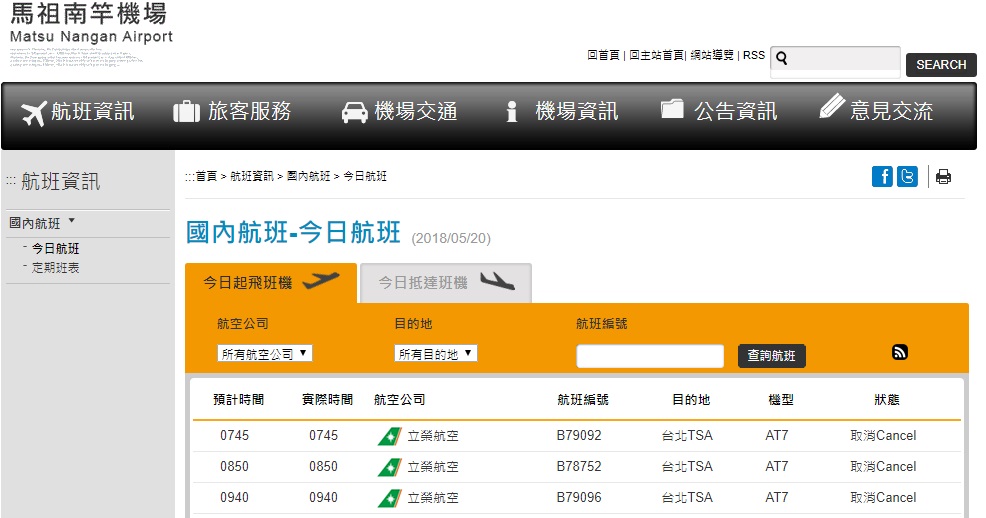Click AT7 aircraft type of the 0940 flight
Image resolution: width=986 pixels, height=518 pixels.
click(777, 497)
